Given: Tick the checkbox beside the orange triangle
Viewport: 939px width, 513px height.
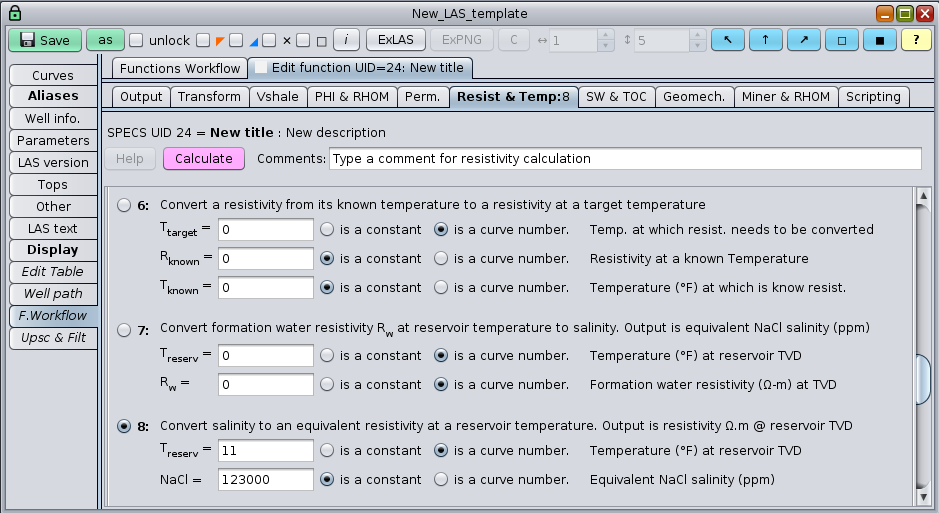Looking at the screenshot, I should click(x=204, y=40).
